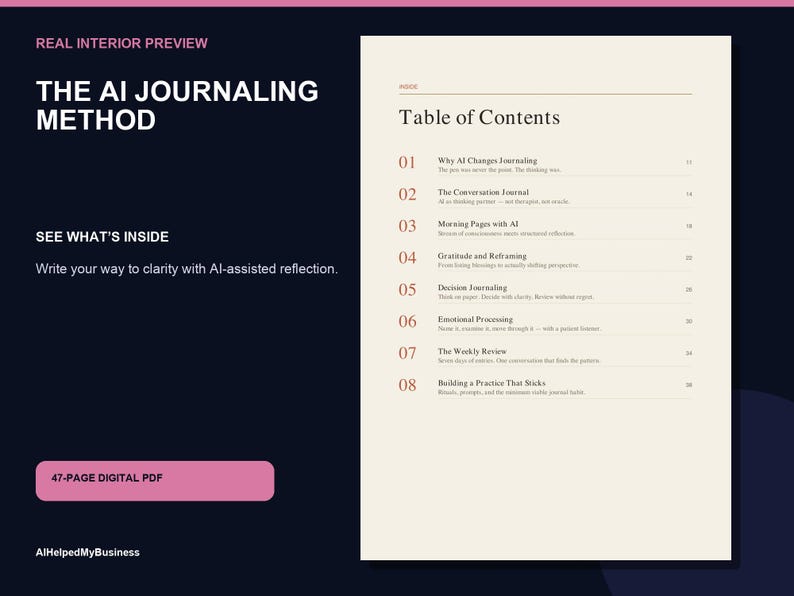Screen dimensions: 794x596
Task: Click chapter number 02
Action: (407, 194)
